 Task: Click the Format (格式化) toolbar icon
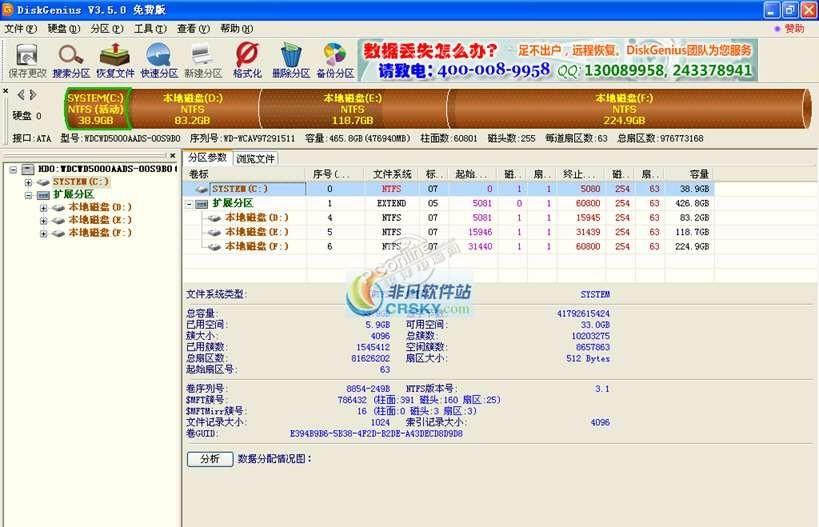[x=247, y=61]
